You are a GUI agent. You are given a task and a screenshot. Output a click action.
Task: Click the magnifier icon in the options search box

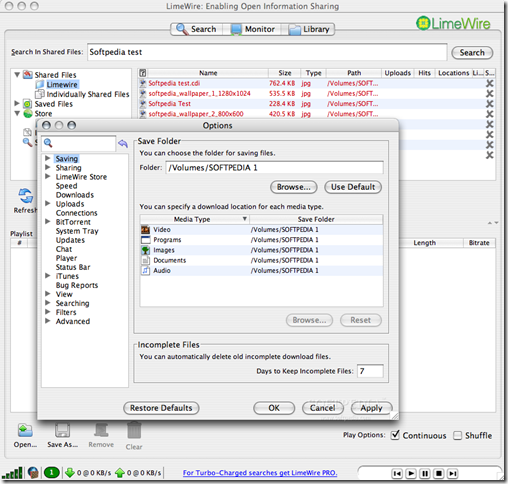48,143
